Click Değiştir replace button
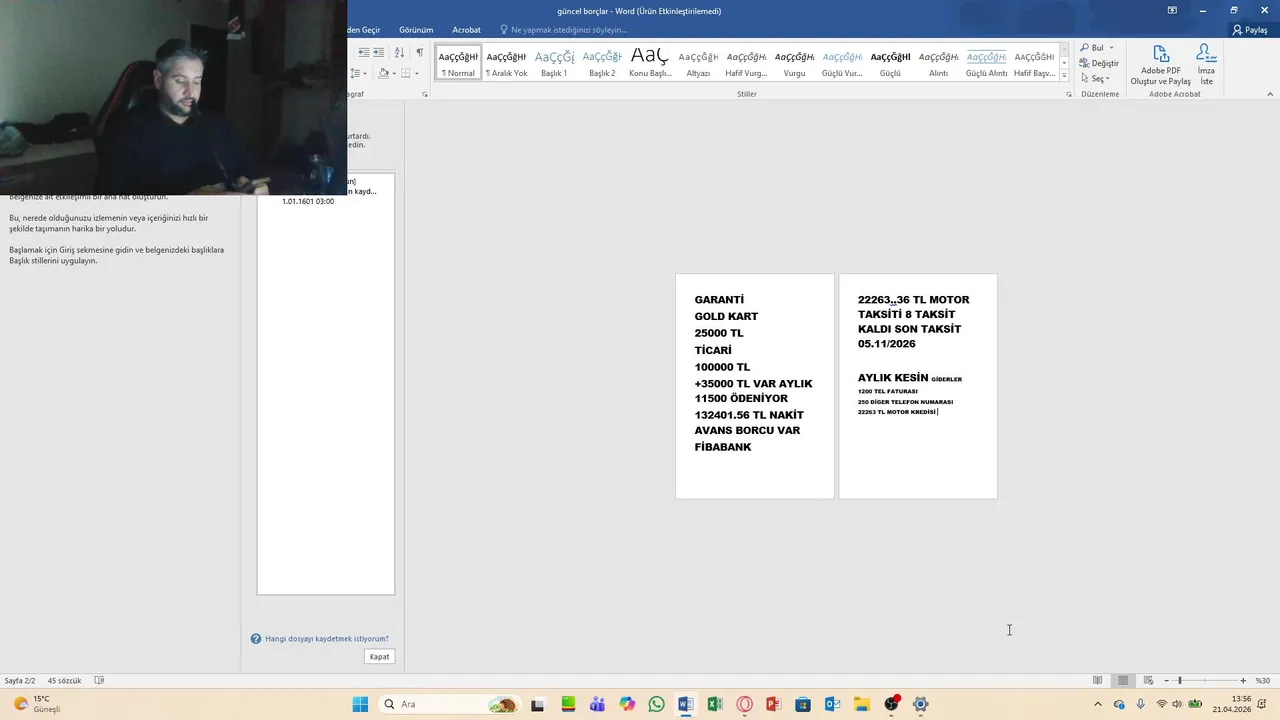Viewport: 1280px width, 720px height. (1099, 63)
